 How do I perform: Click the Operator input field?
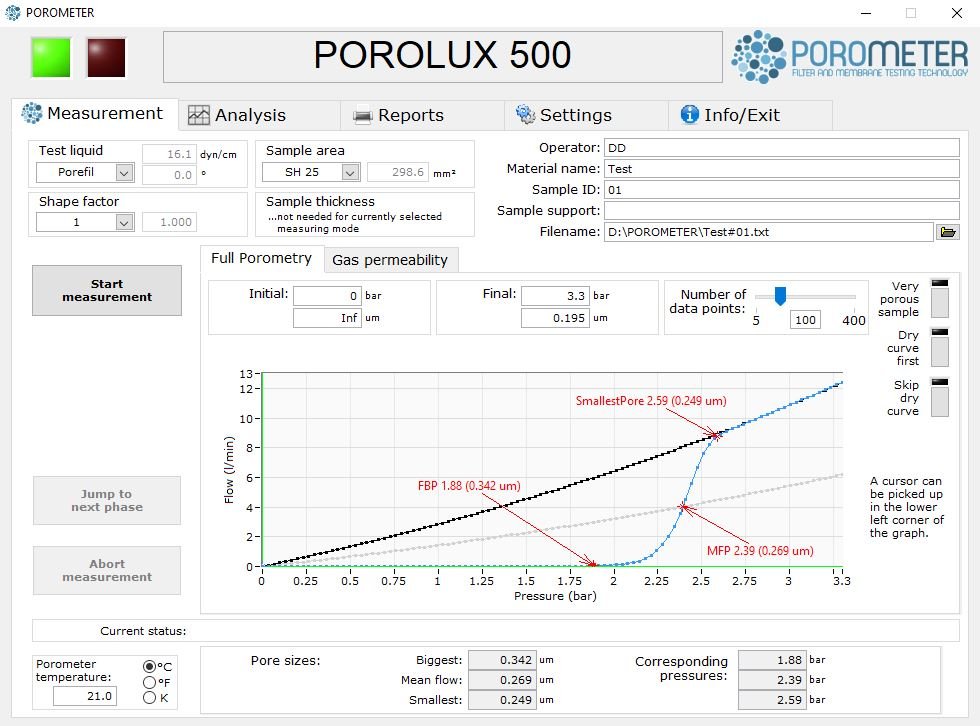782,148
